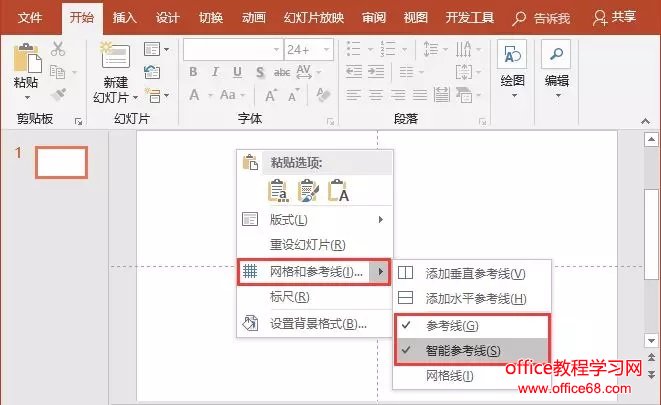
Task: Switch to the 审阅 Review tab
Action: pos(374,18)
